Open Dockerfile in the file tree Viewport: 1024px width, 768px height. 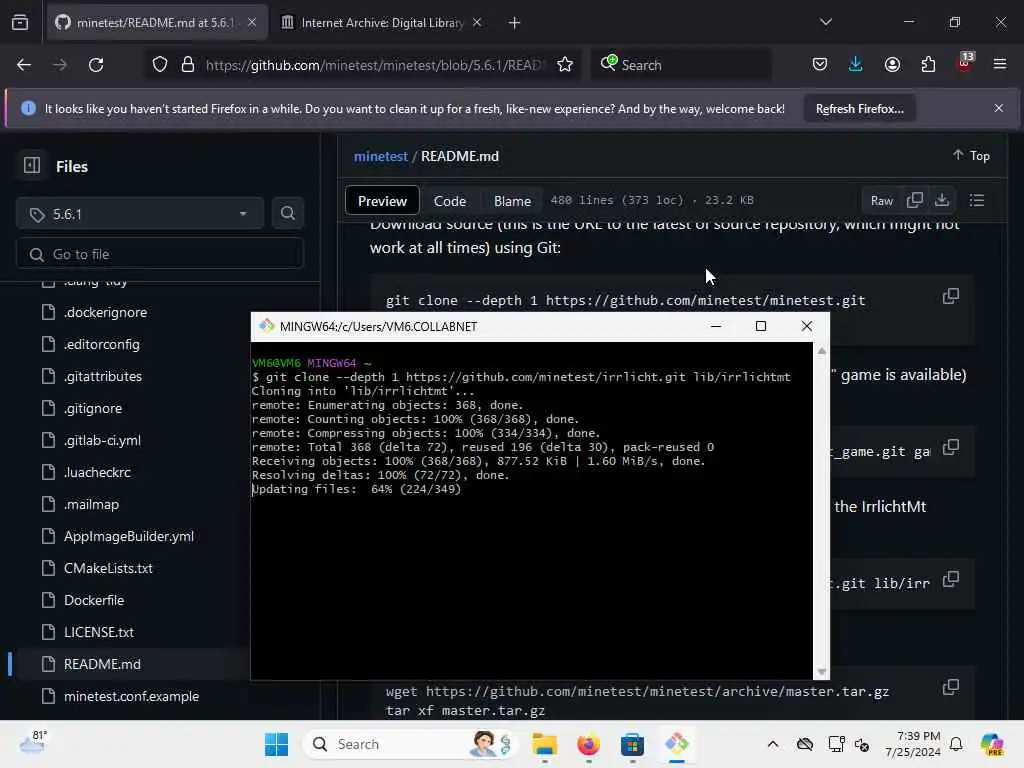click(x=93, y=600)
